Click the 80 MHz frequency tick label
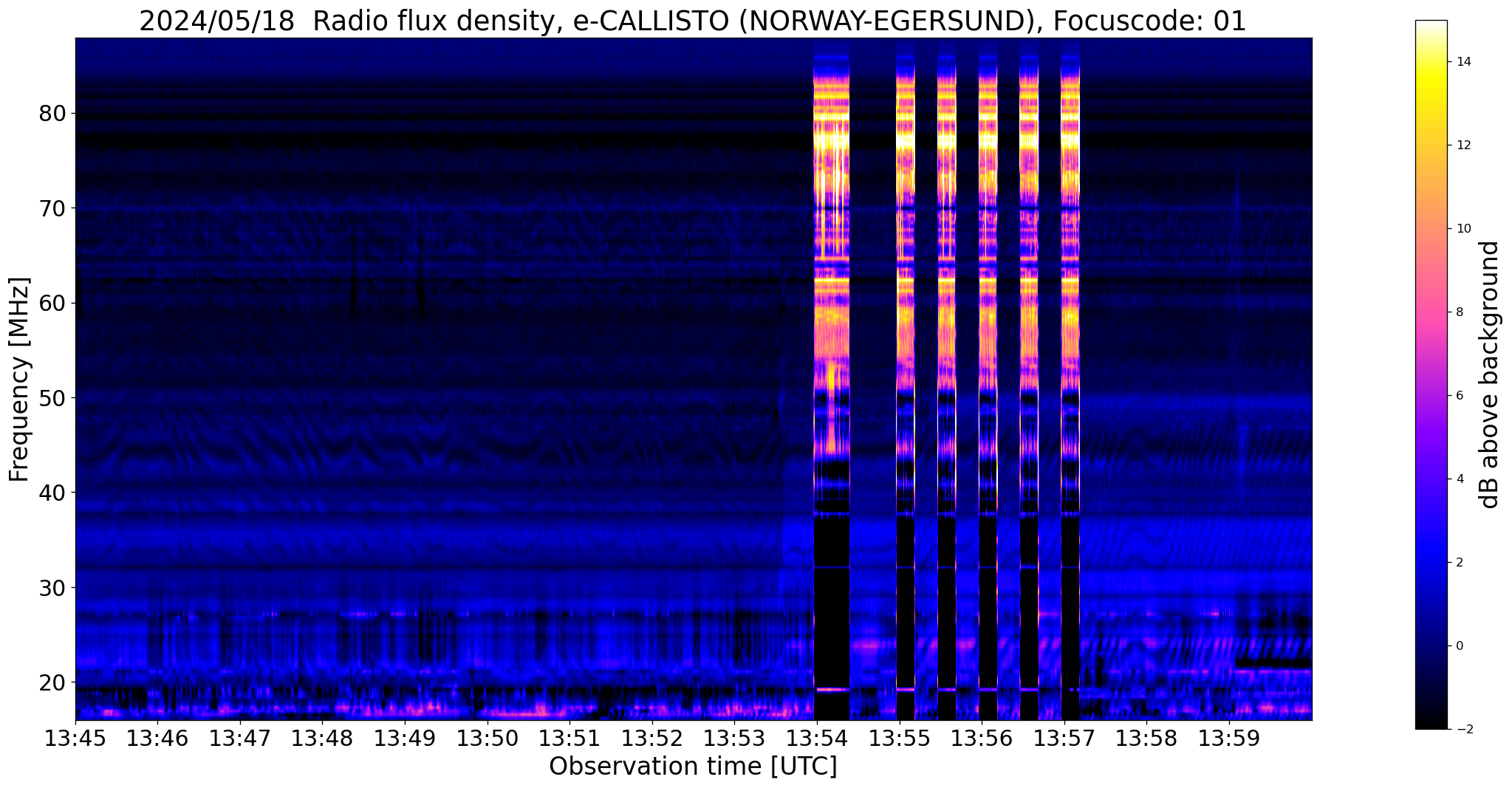The image size is (1512, 788). [52, 114]
